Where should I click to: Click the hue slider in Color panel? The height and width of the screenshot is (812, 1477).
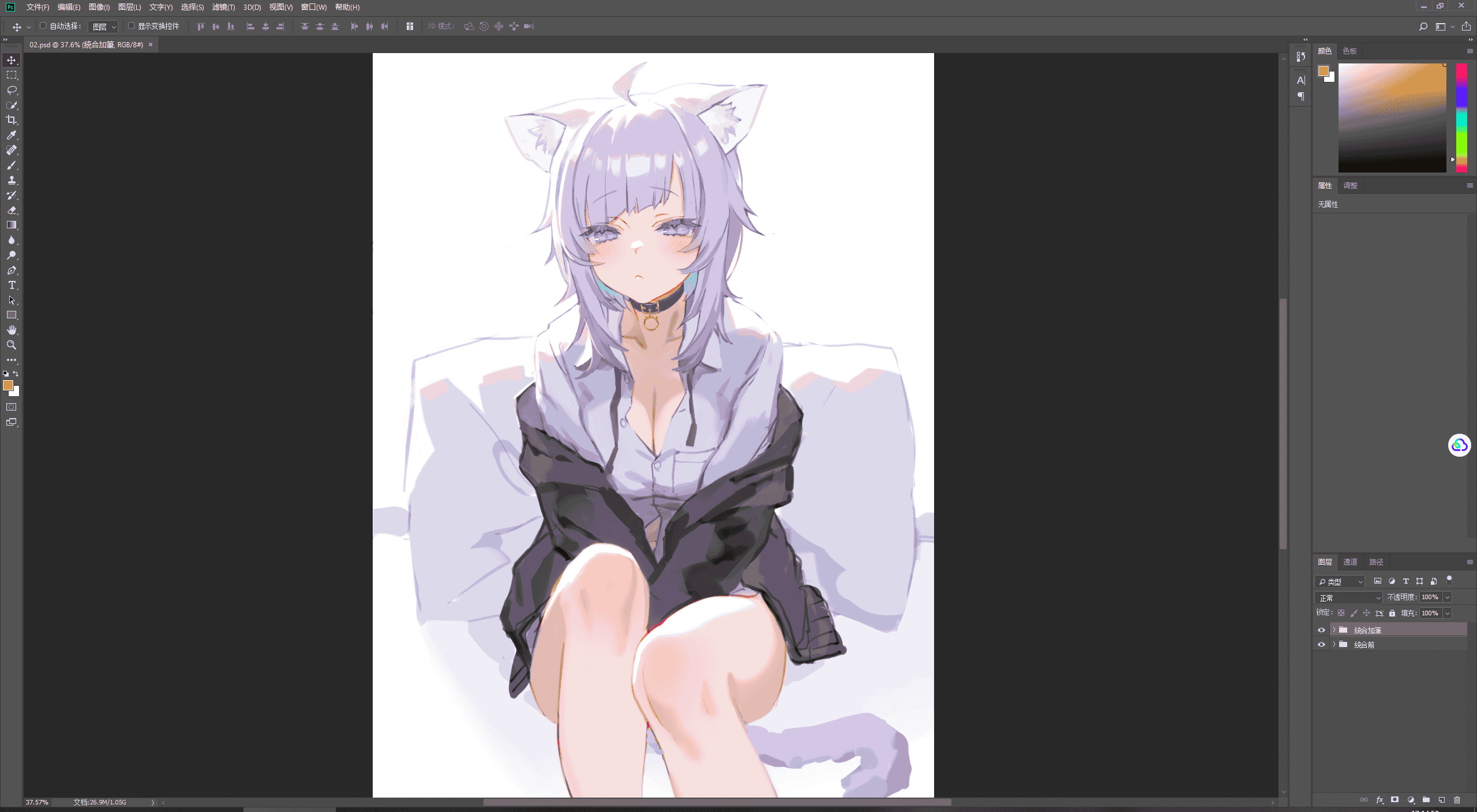[x=1461, y=118]
